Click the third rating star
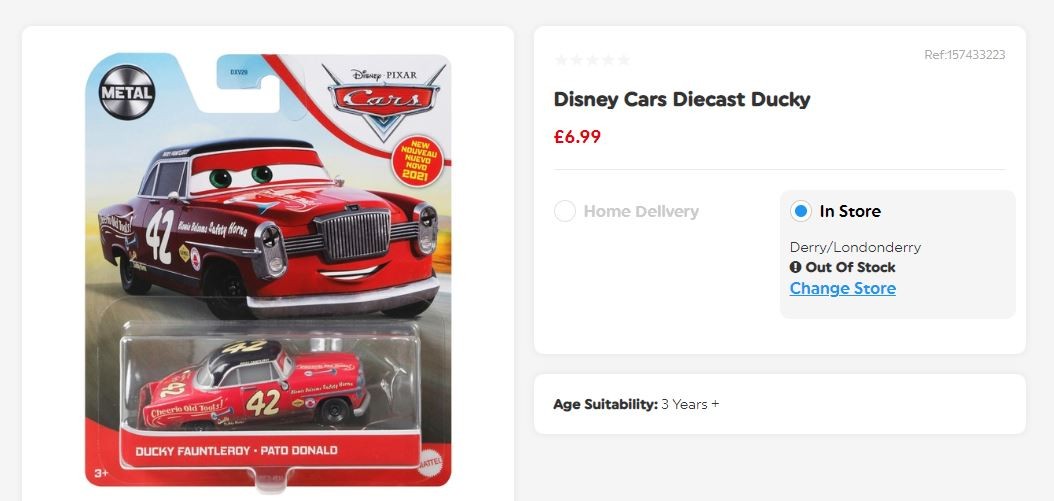The image size is (1054, 501). coord(592,61)
